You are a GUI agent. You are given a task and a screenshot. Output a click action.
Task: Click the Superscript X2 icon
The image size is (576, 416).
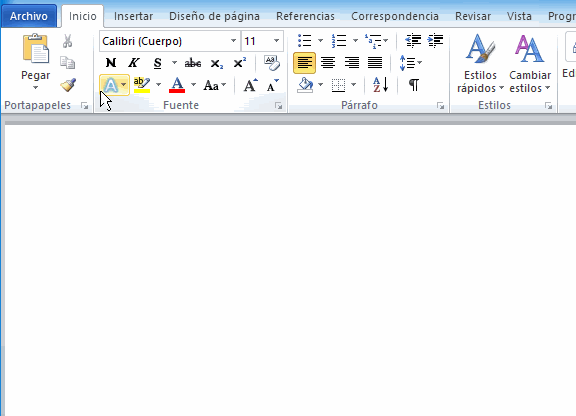point(240,63)
